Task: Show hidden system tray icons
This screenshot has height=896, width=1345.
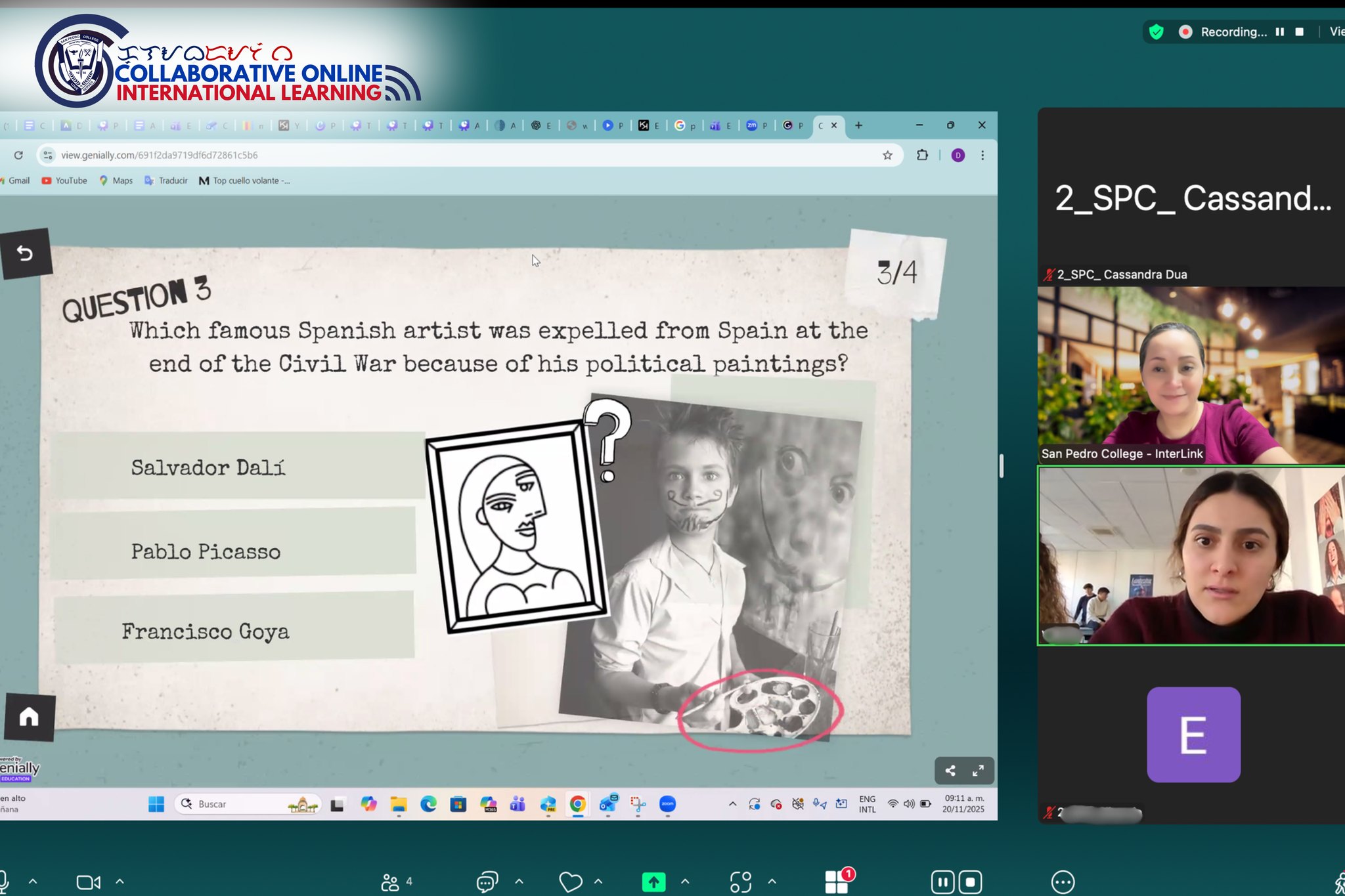Action: pyautogui.click(x=732, y=804)
